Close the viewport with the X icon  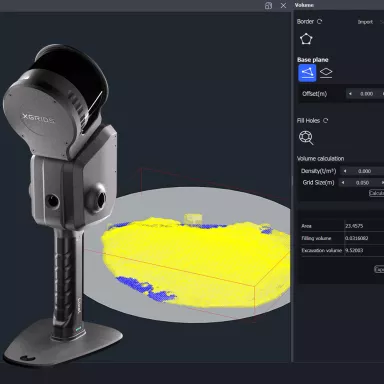(283, 6)
